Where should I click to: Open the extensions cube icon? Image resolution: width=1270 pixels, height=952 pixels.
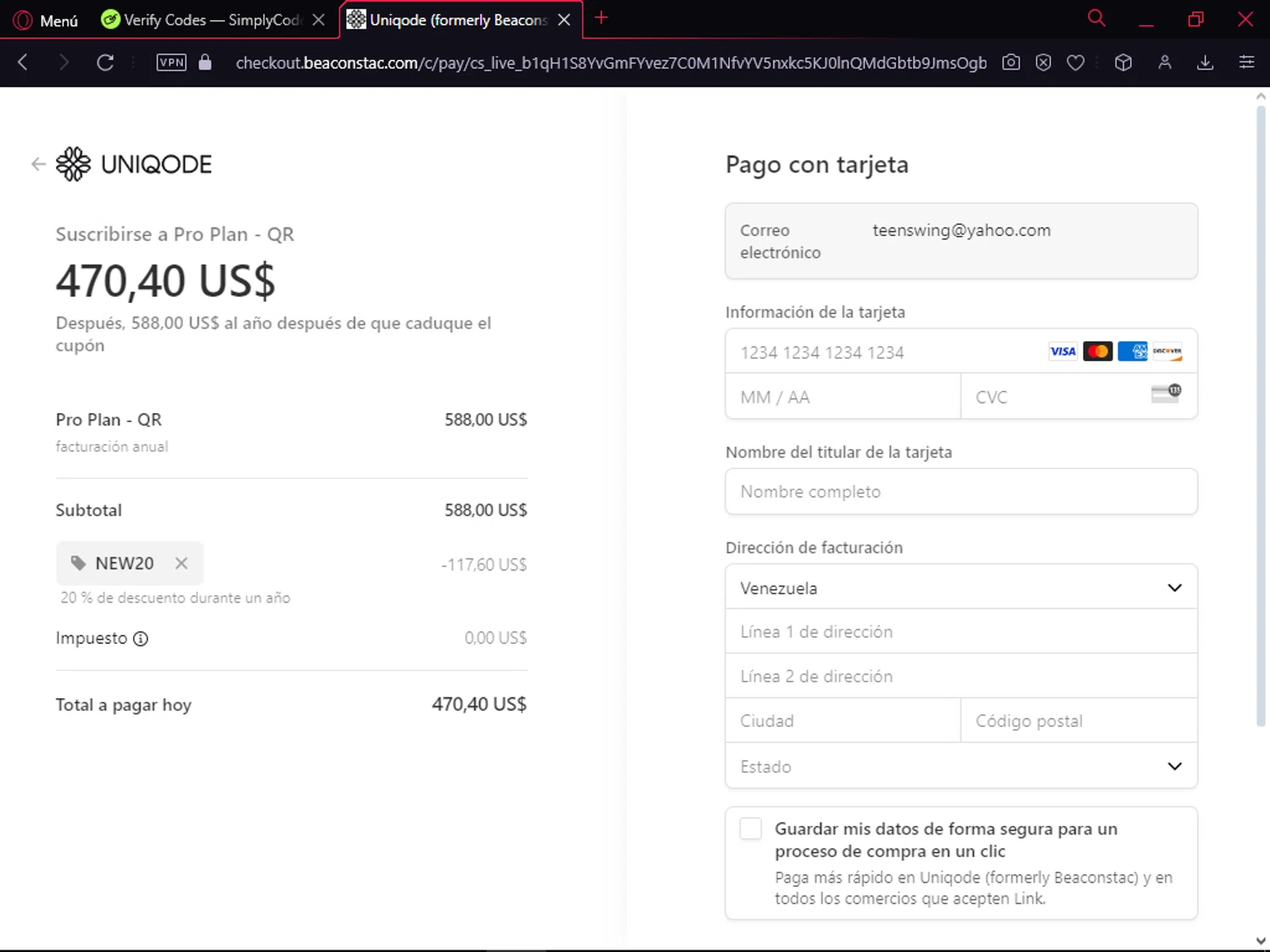pos(1124,62)
